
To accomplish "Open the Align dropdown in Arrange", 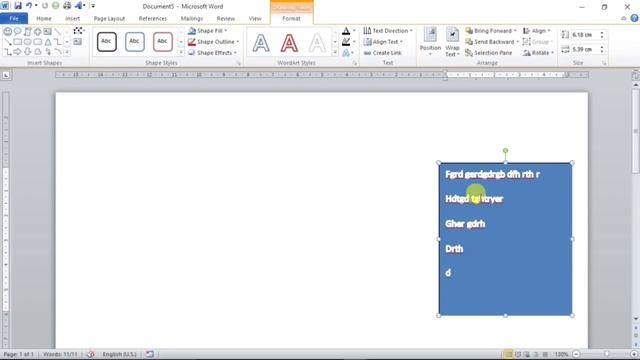I will [536, 31].
